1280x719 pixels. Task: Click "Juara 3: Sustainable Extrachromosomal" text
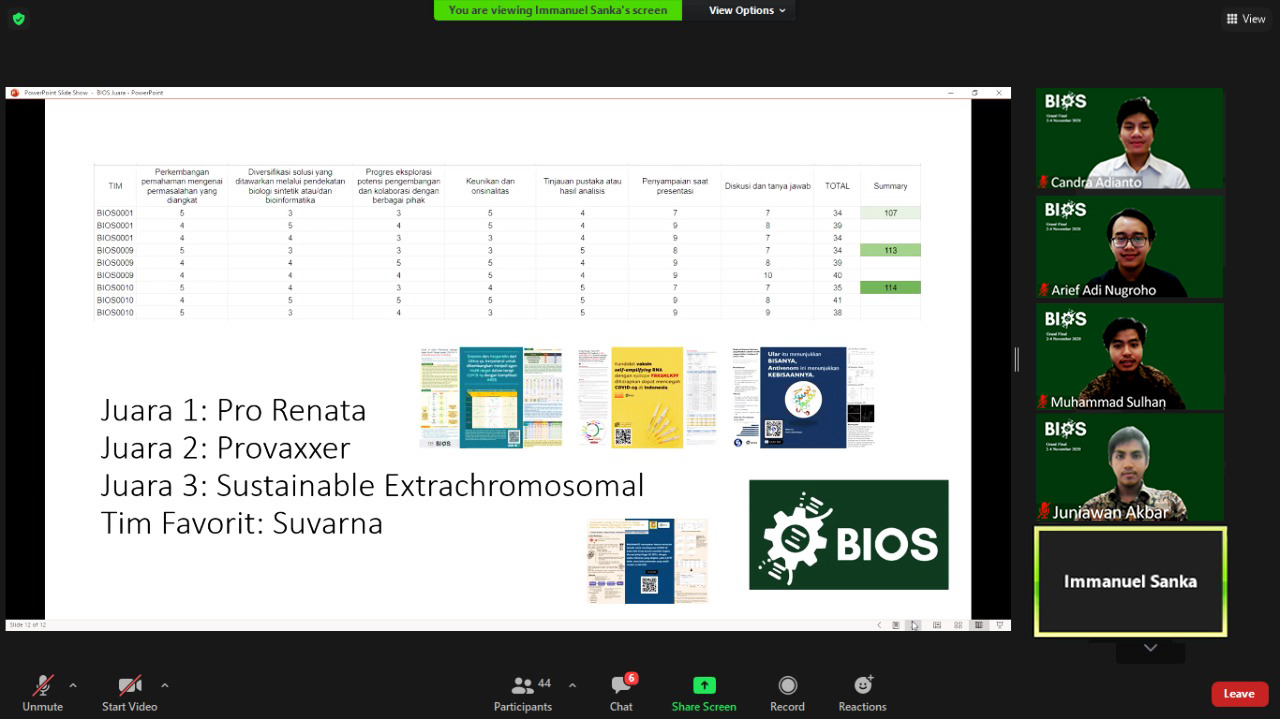[372, 486]
